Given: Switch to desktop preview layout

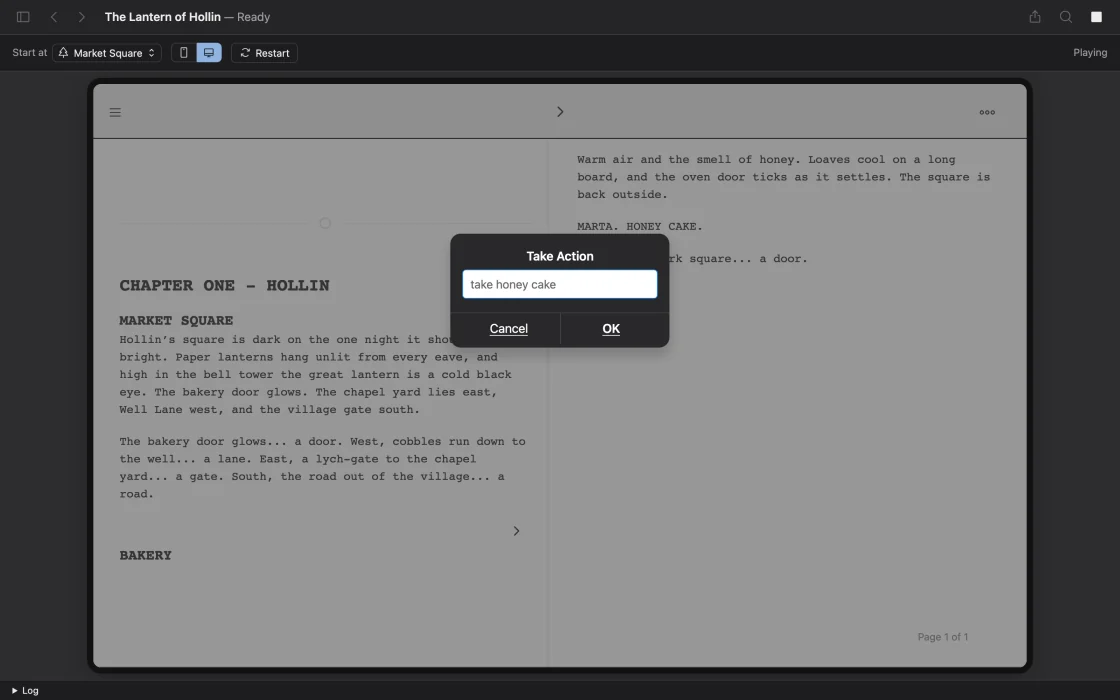Looking at the screenshot, I should tap(209, 53).
